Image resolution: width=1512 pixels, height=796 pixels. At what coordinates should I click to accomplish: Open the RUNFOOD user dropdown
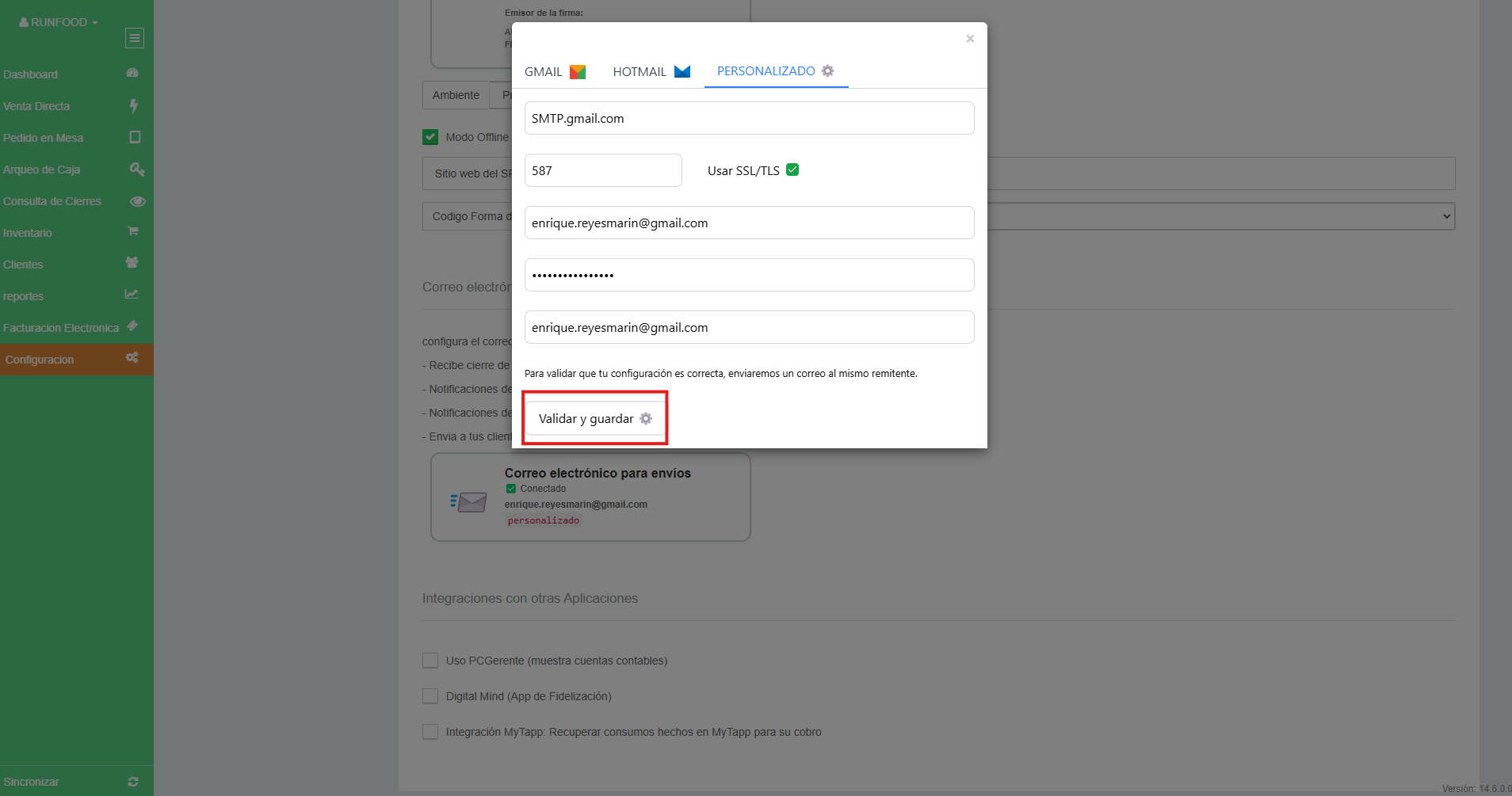tap(59, 22)
